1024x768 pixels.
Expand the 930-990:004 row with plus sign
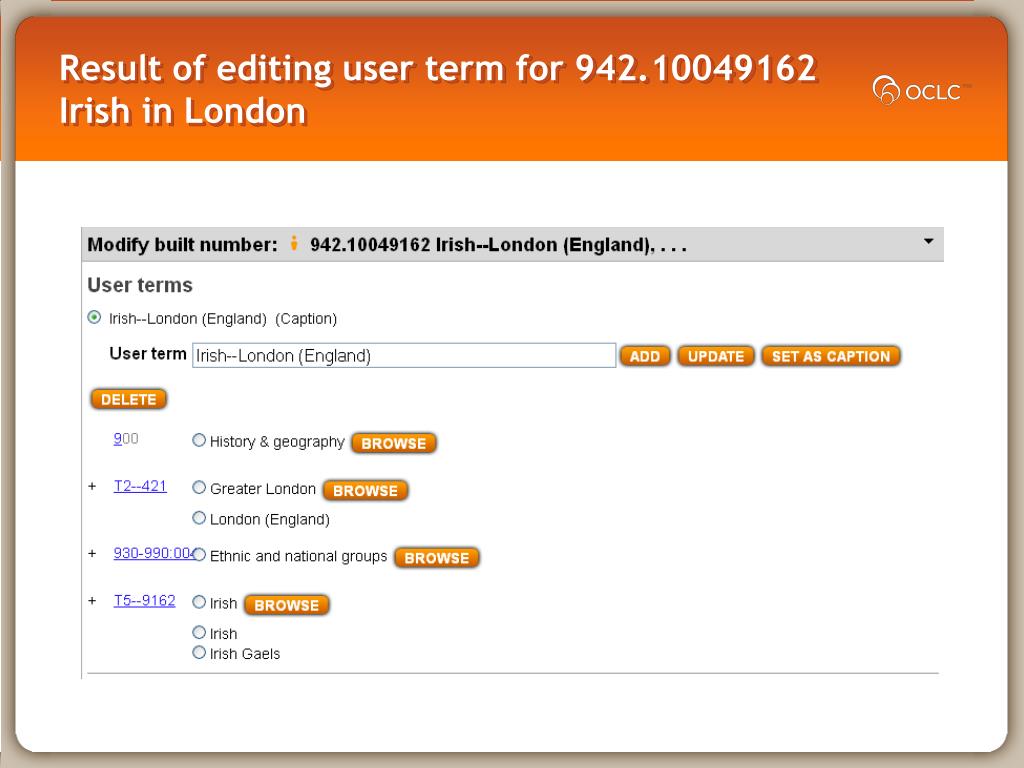(x=92, y=554)
